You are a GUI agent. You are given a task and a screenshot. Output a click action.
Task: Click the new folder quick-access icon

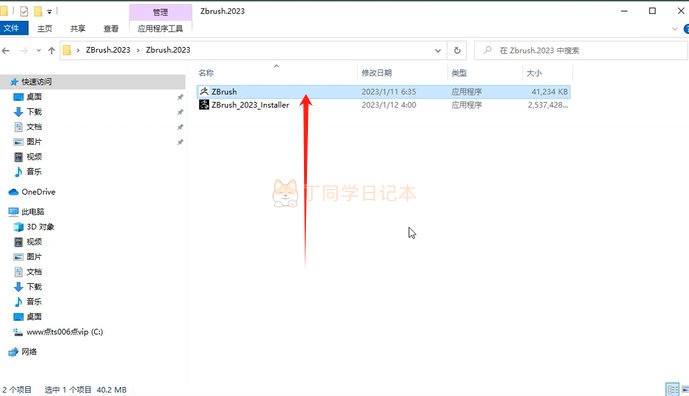pyautogui.click(x=38, y=11)
